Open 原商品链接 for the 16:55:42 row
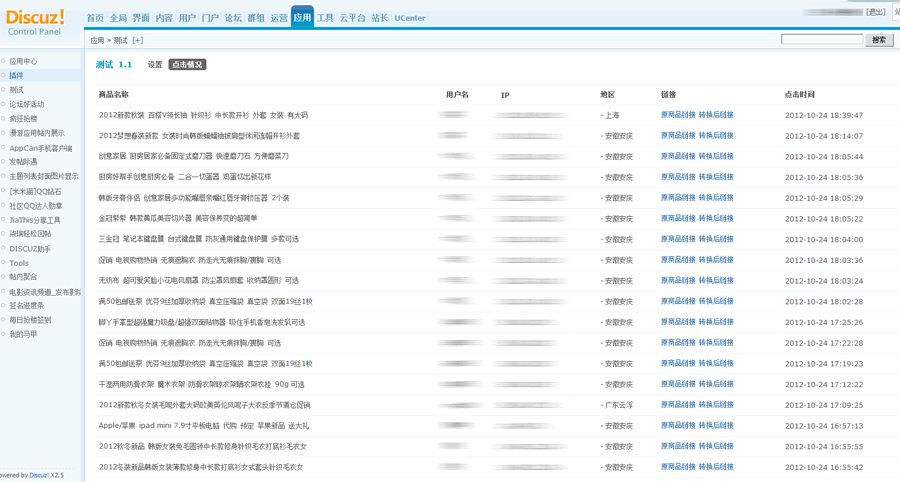 tap(678, 467)
